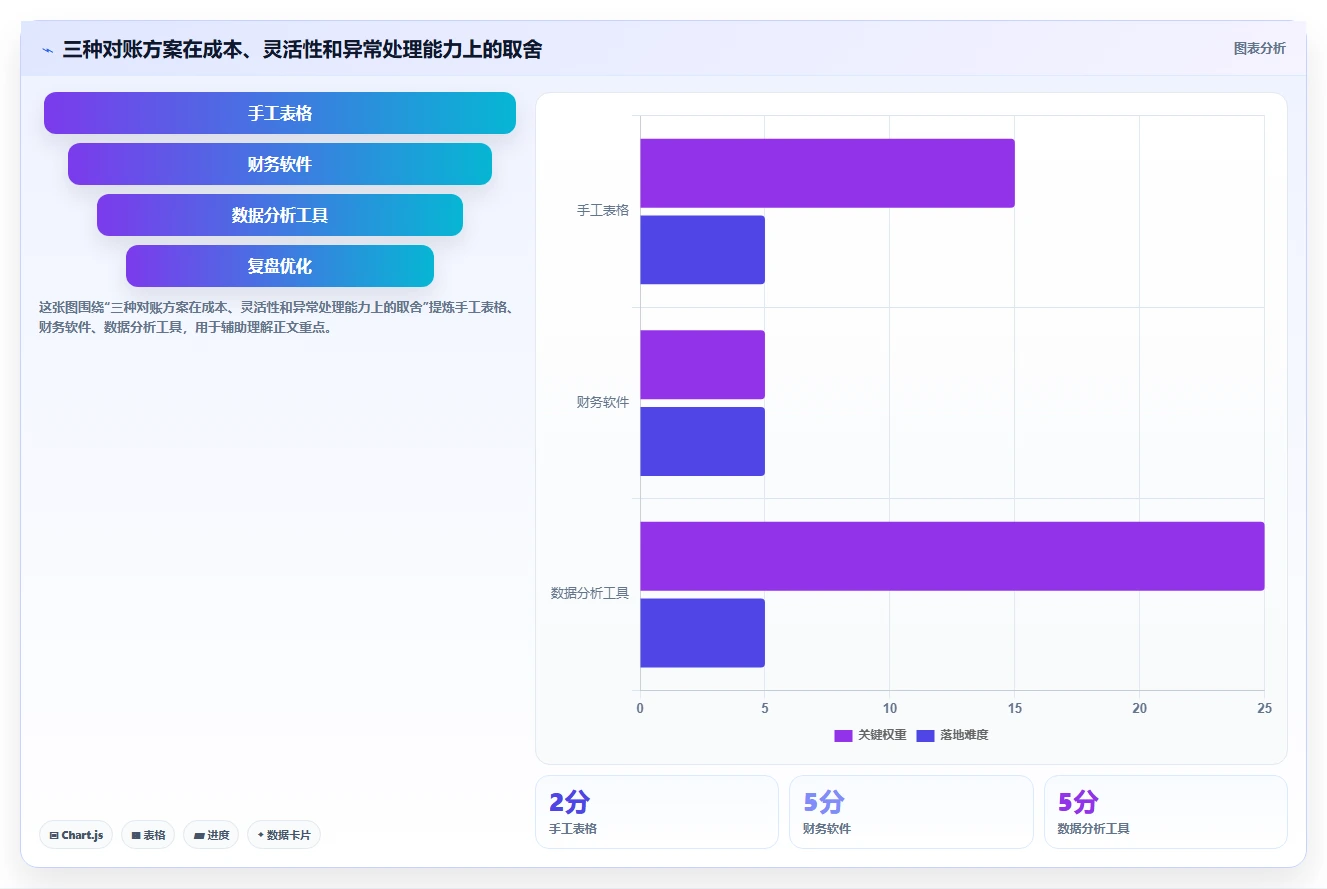Screen dimensions: 1327x889
Task: Click the blue 落地难度 bar for 数据分析工具
Action: point(702,633)
